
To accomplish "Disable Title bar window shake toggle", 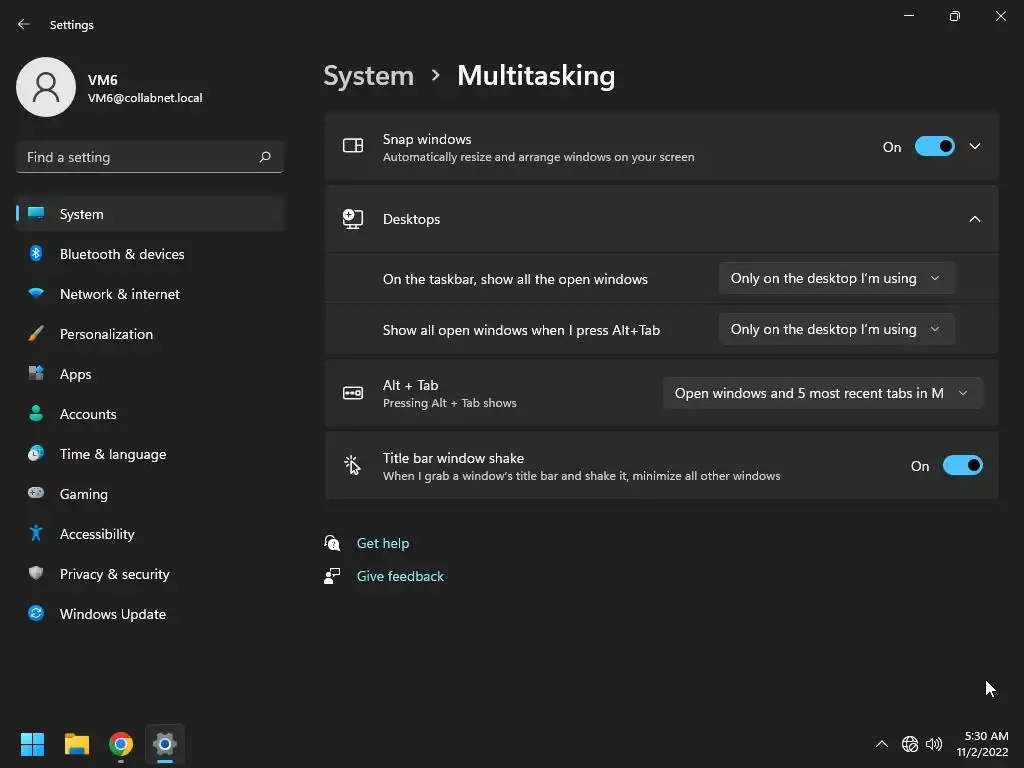I will coord(963,466).
